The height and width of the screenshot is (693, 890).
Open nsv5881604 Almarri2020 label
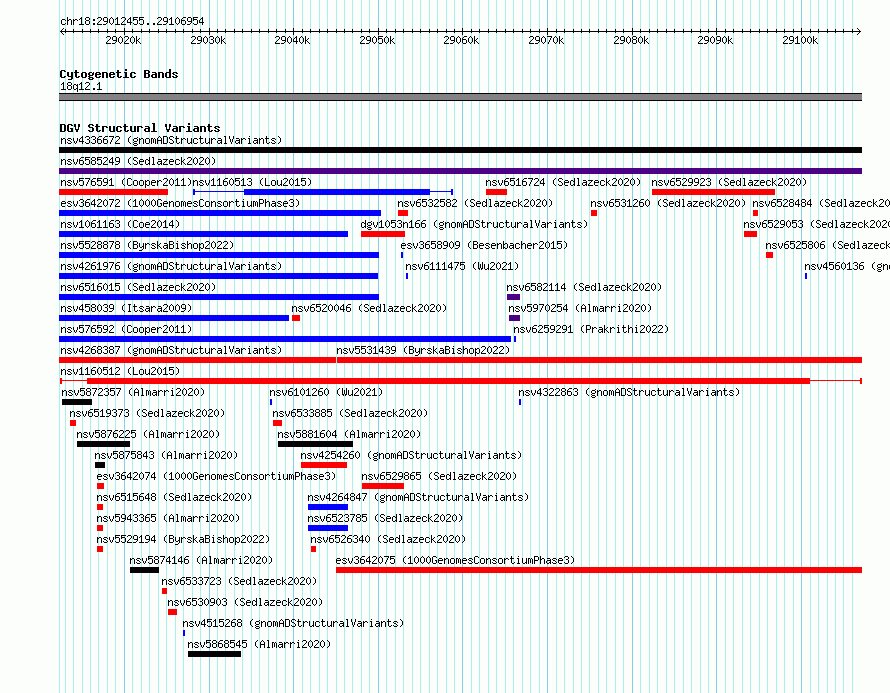(x=349, y=434)
